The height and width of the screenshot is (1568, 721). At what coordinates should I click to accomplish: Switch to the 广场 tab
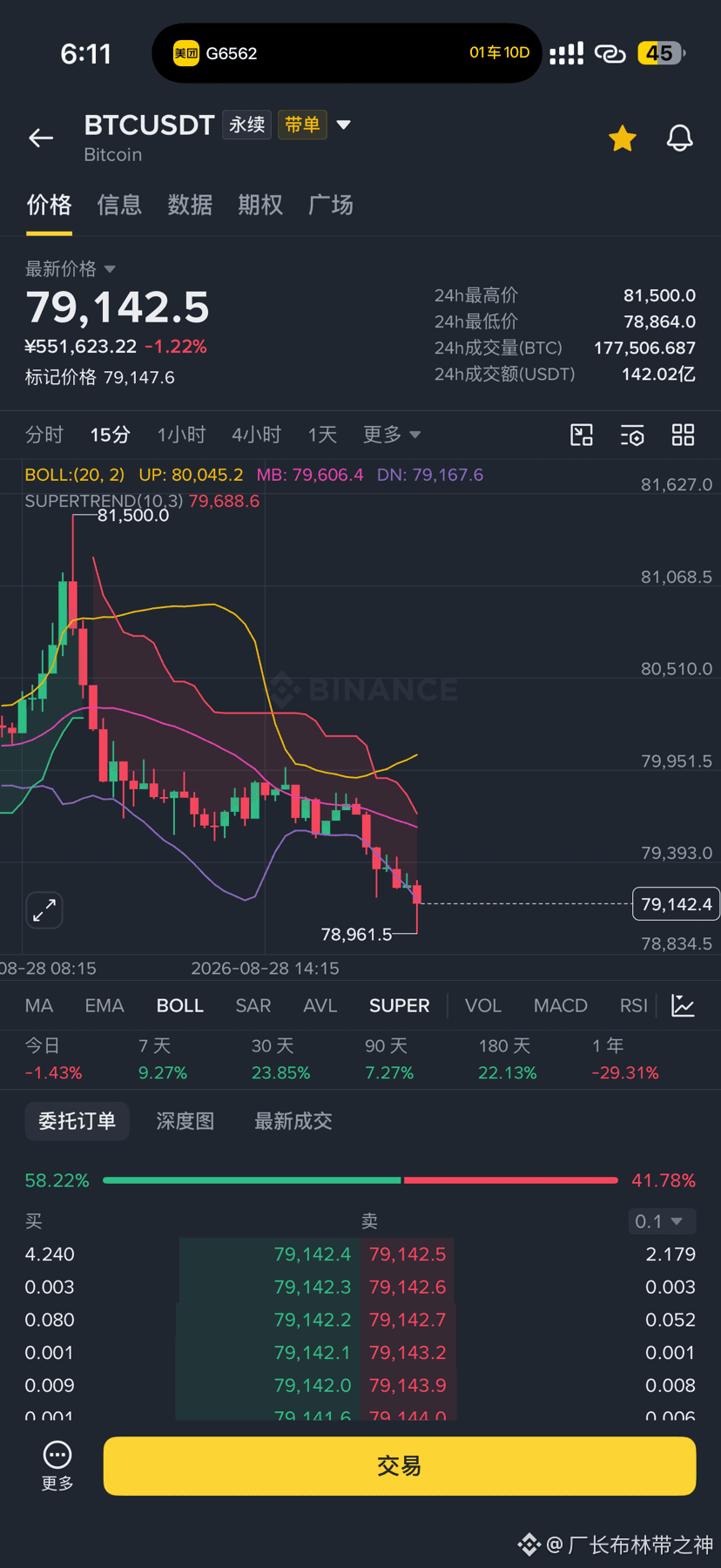[x=331, y=205]
